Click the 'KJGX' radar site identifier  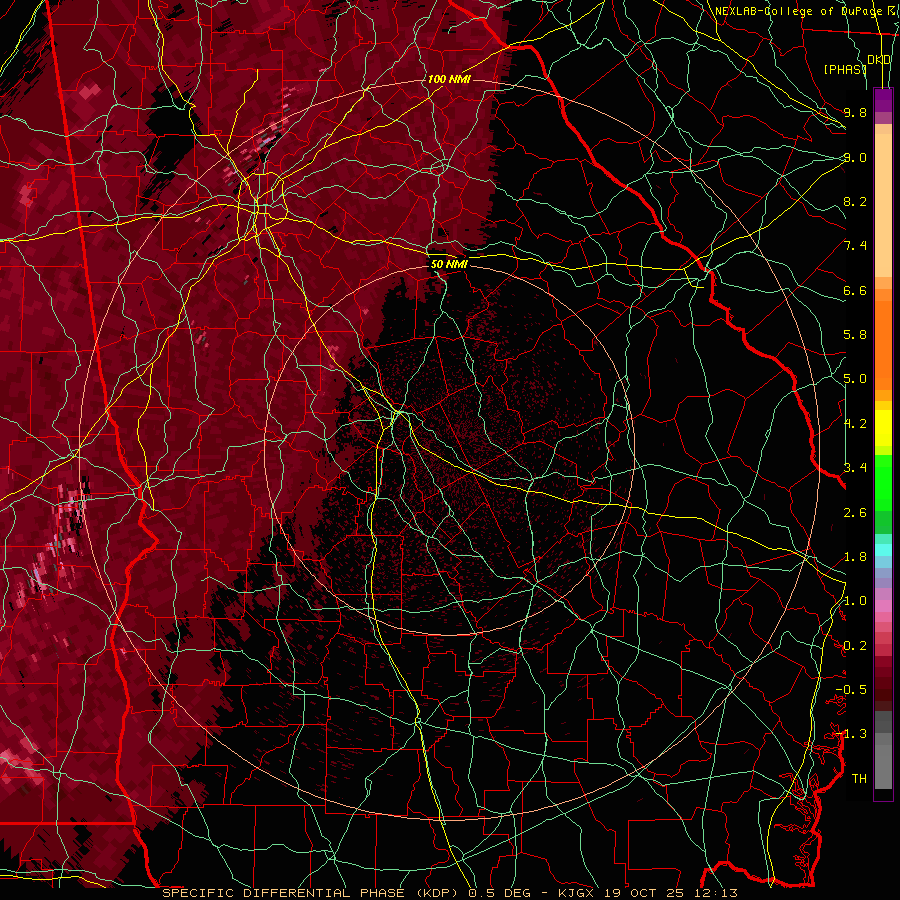point(577,893)
